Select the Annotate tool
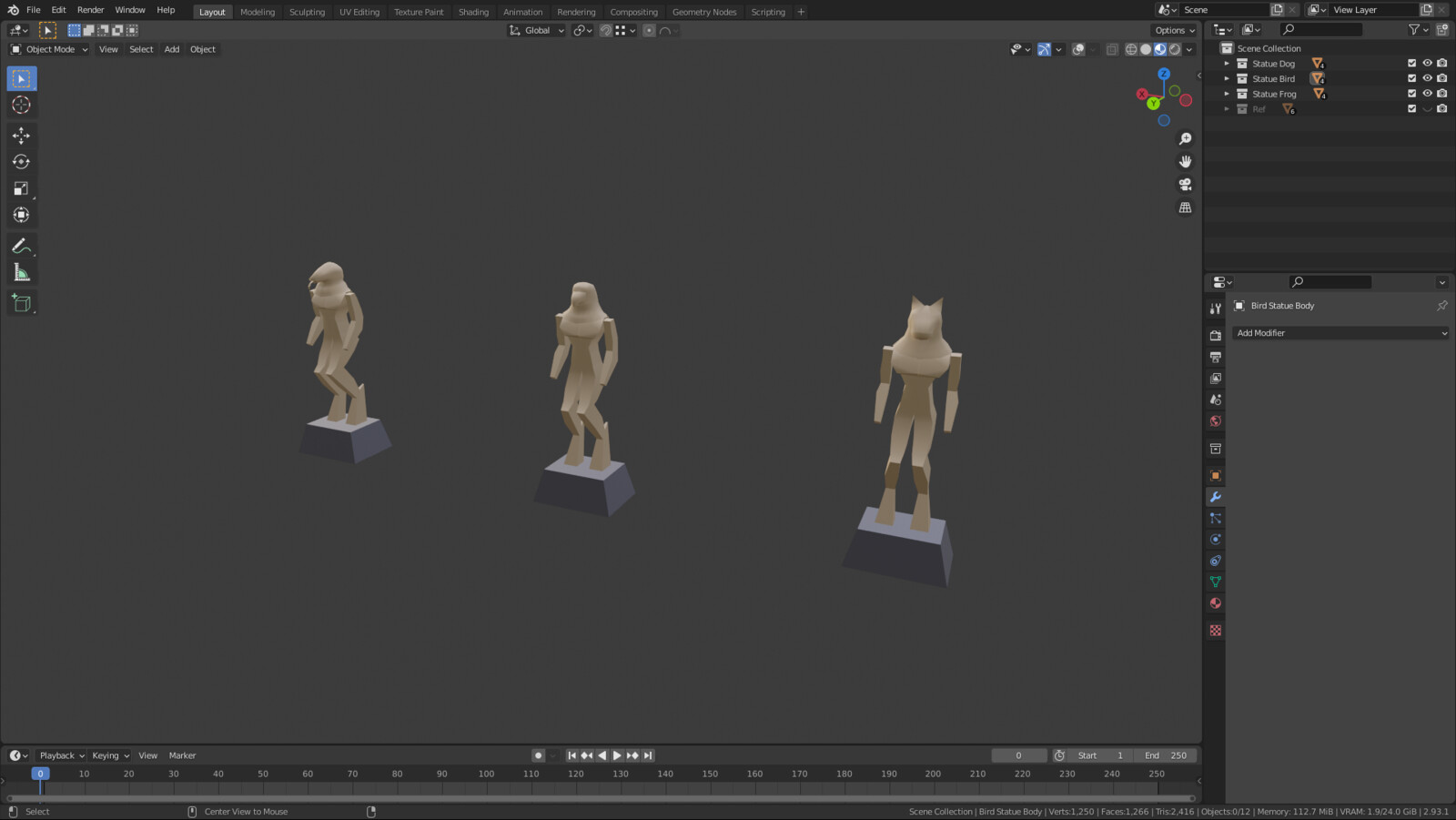The image size is (1456, 820). (22, 246)
